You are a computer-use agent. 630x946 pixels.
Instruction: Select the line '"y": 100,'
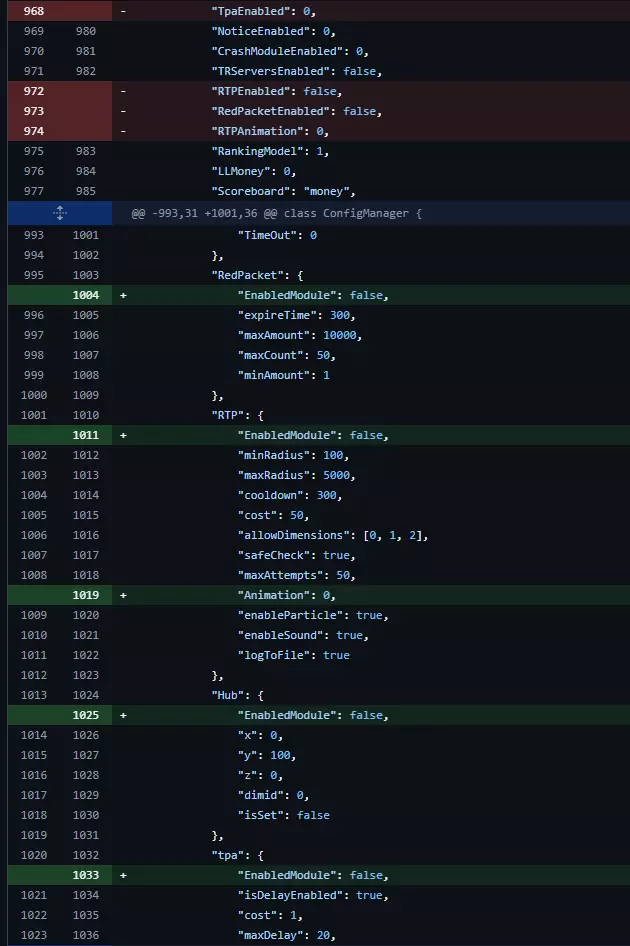pos(267,755)
